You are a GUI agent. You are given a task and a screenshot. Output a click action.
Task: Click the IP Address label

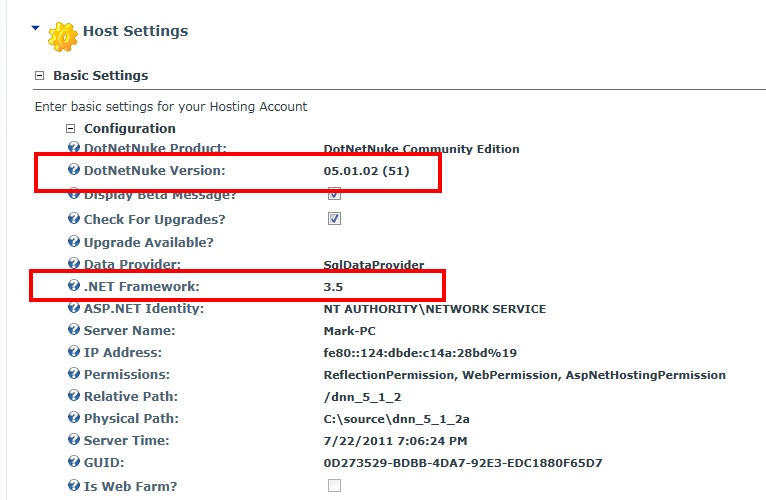click(x=123, y=352)
